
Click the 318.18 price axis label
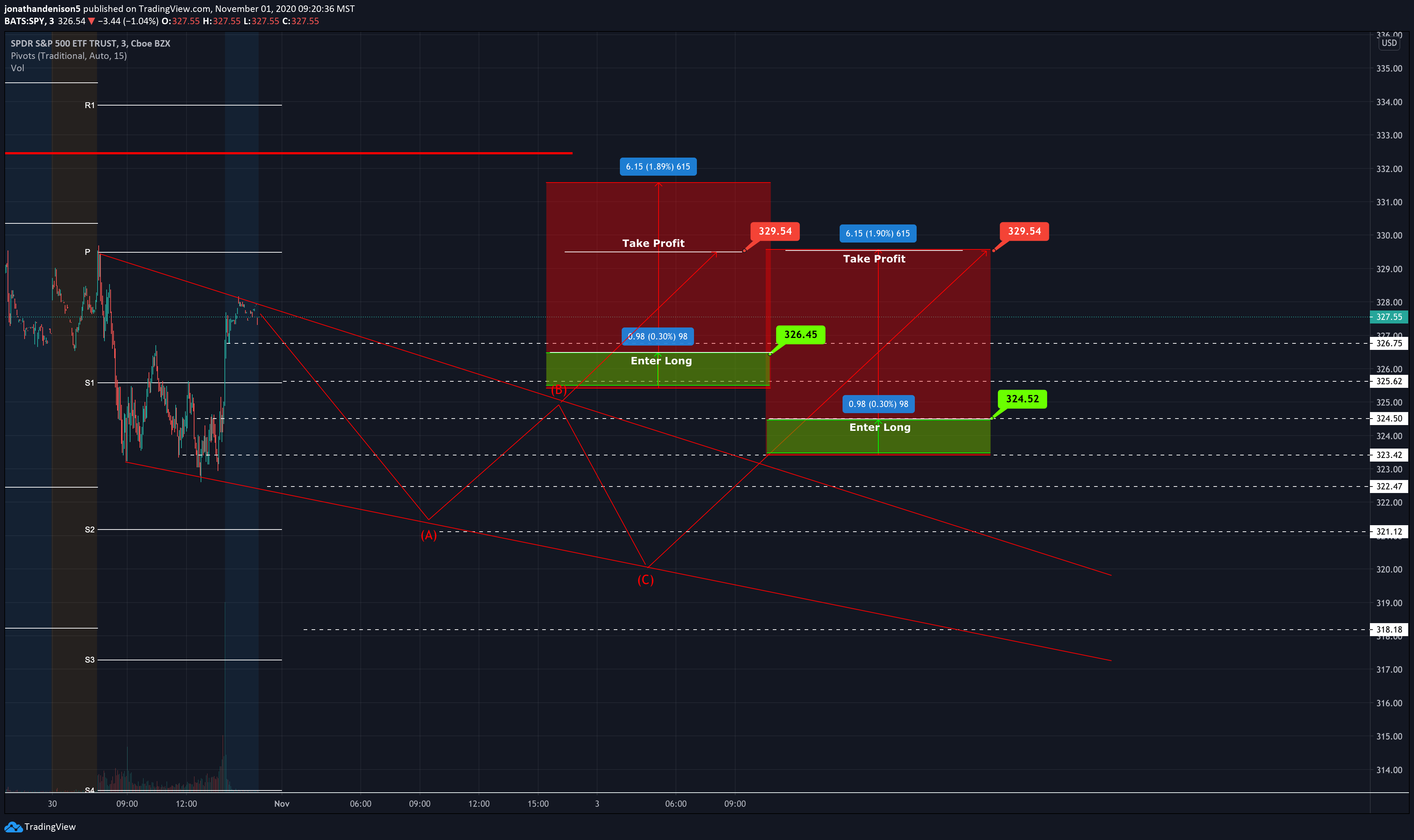tap(1389, 629)
